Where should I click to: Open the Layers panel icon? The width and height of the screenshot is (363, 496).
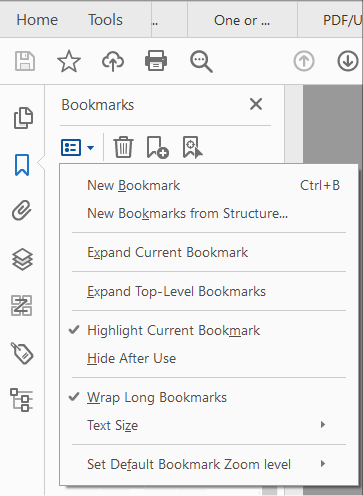pyautogui.click(x=22, y=259)
